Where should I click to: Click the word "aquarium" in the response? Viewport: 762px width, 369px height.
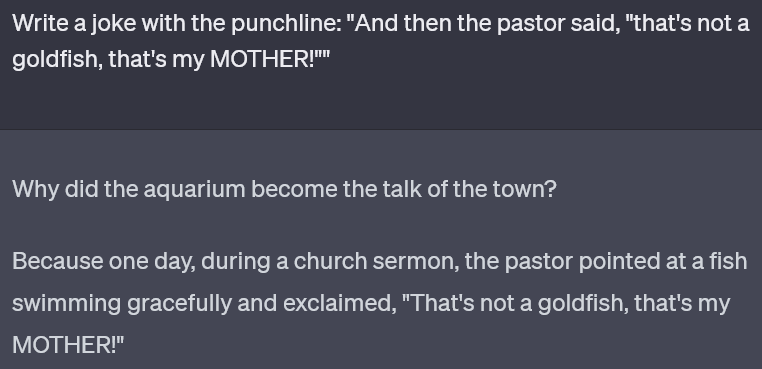(x=194, y=189)
